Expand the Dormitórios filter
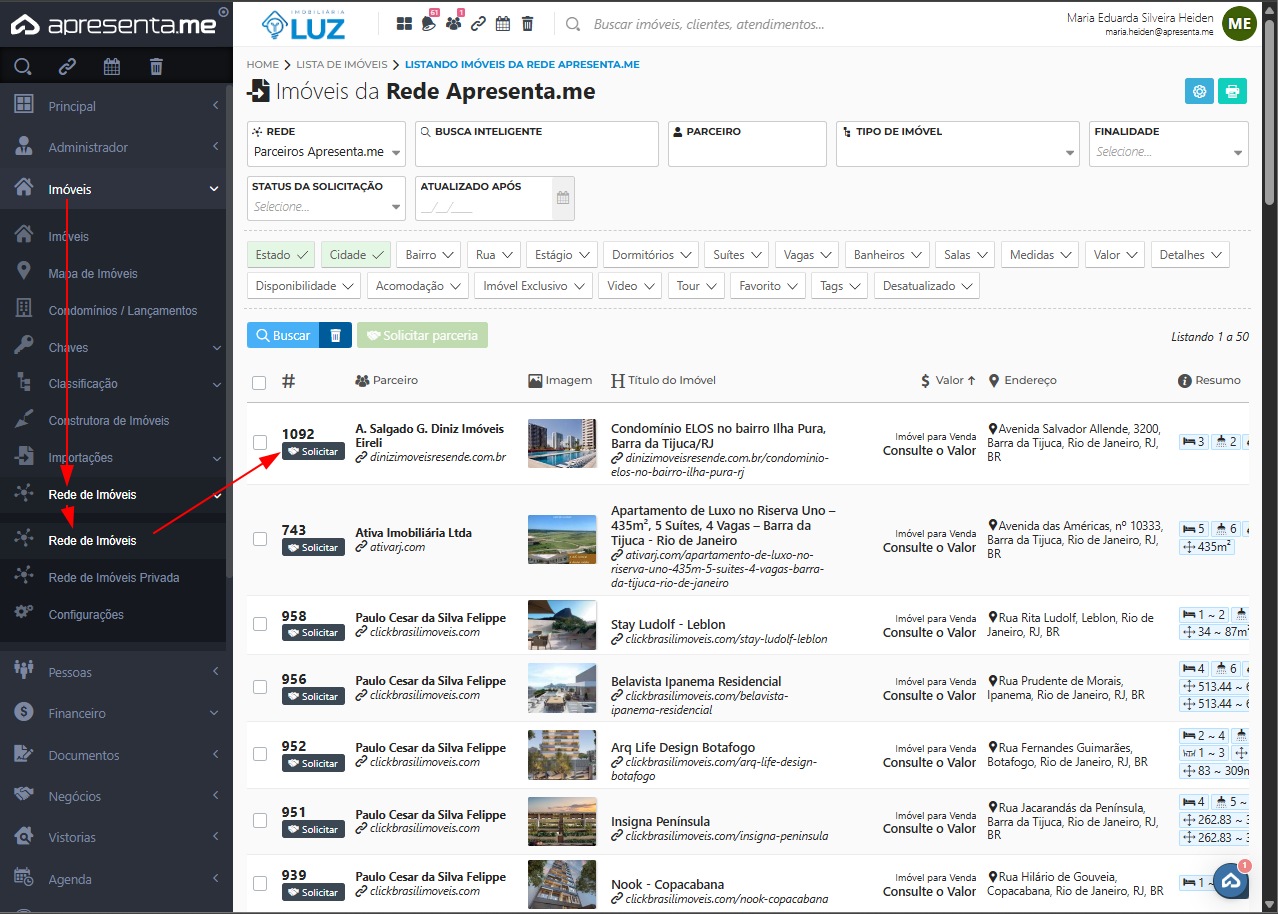The height and width of the screenshot is (914, 1278). click(x=650, y=255)
